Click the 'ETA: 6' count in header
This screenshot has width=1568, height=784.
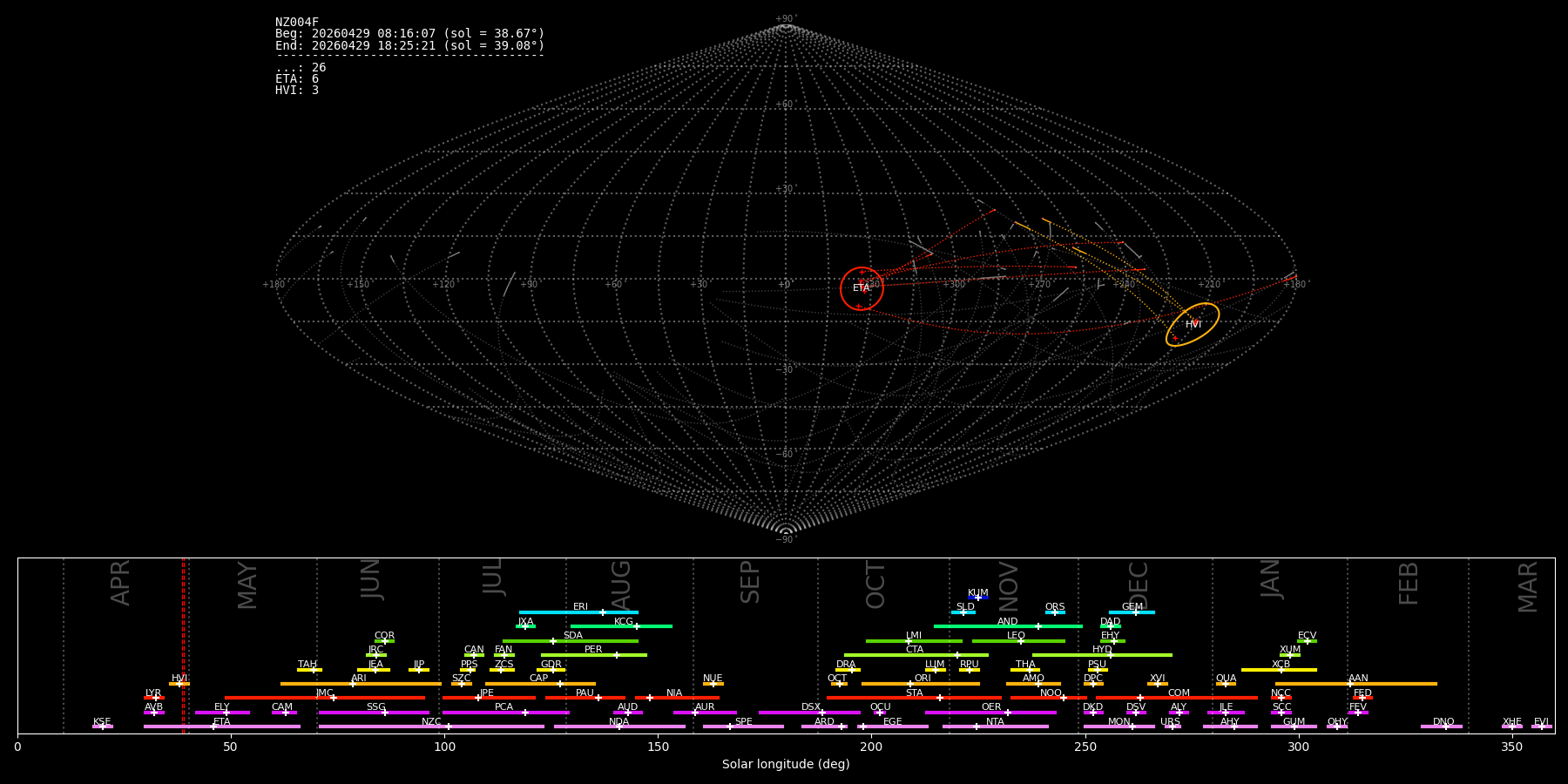point(297,79)
